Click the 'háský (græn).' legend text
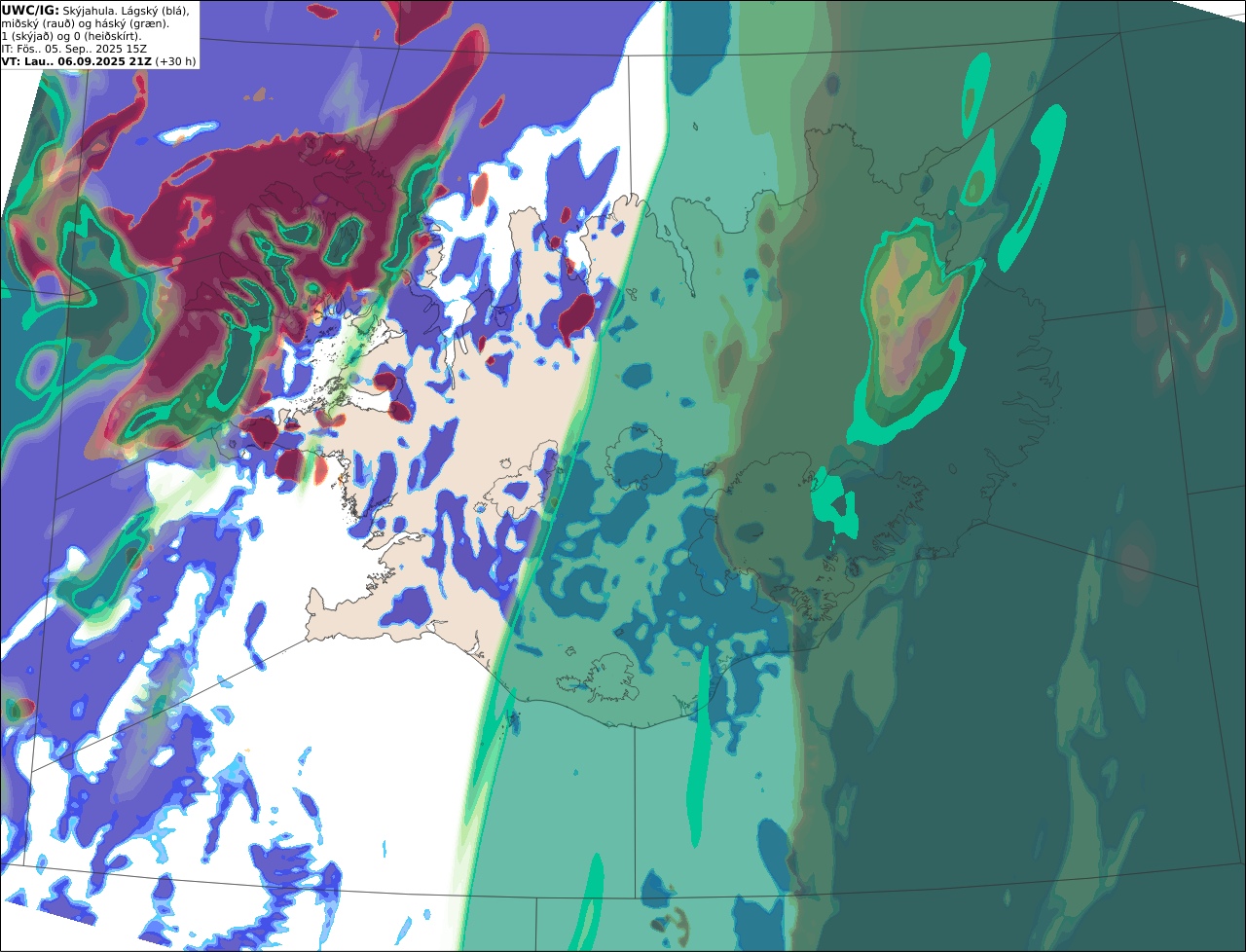Screen dimensions: 1246x952 131,23
